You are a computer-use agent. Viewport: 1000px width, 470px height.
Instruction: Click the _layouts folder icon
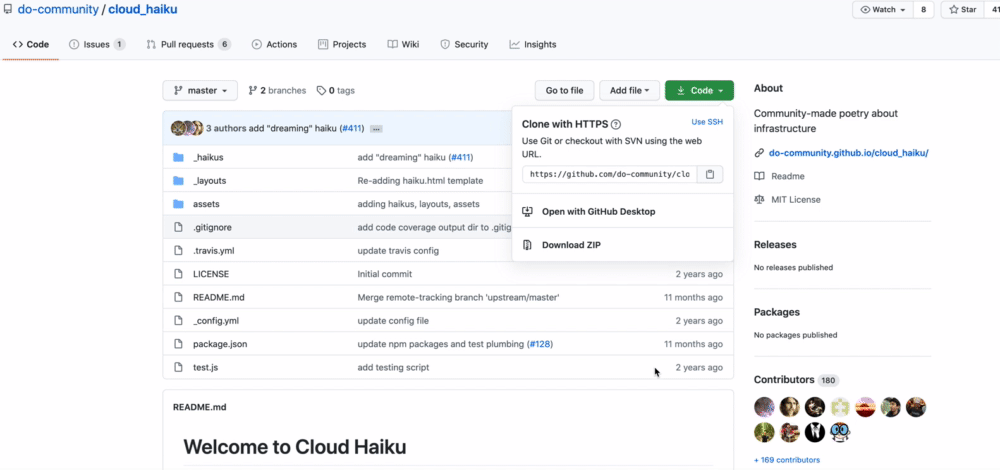[x=179, y=180]
